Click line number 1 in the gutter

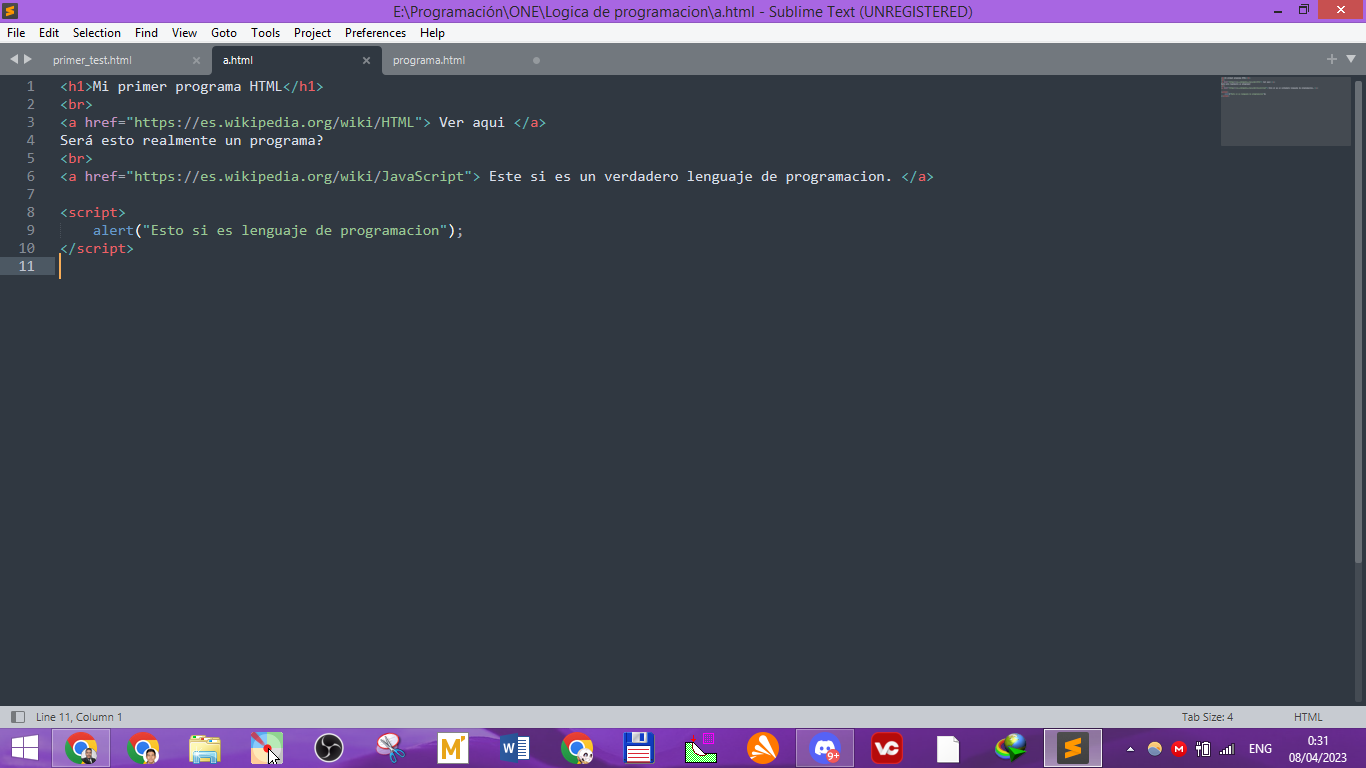tap(31, 86)
